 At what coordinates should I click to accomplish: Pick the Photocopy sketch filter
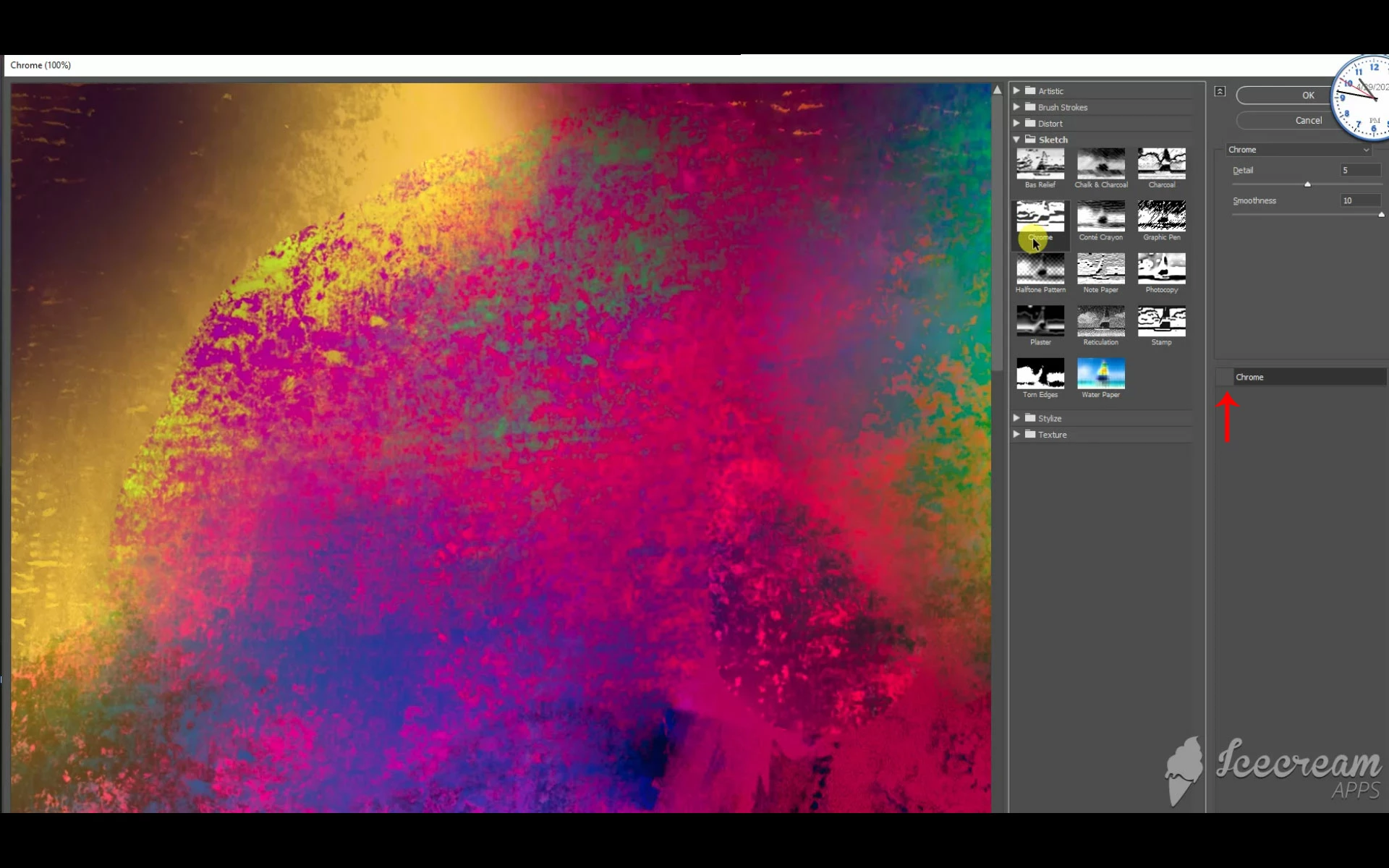click(x=1161, y=269)
